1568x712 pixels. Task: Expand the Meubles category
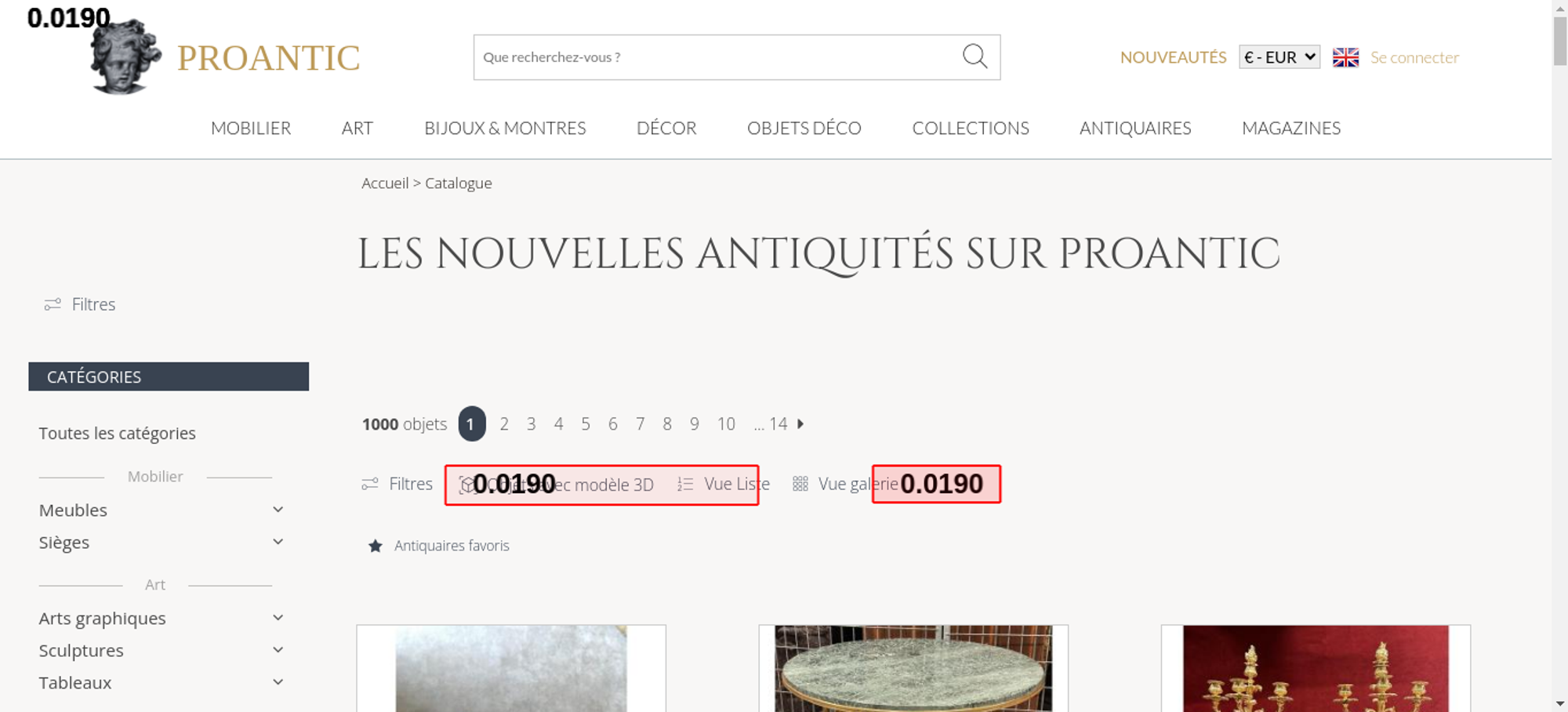click(278, 510)
